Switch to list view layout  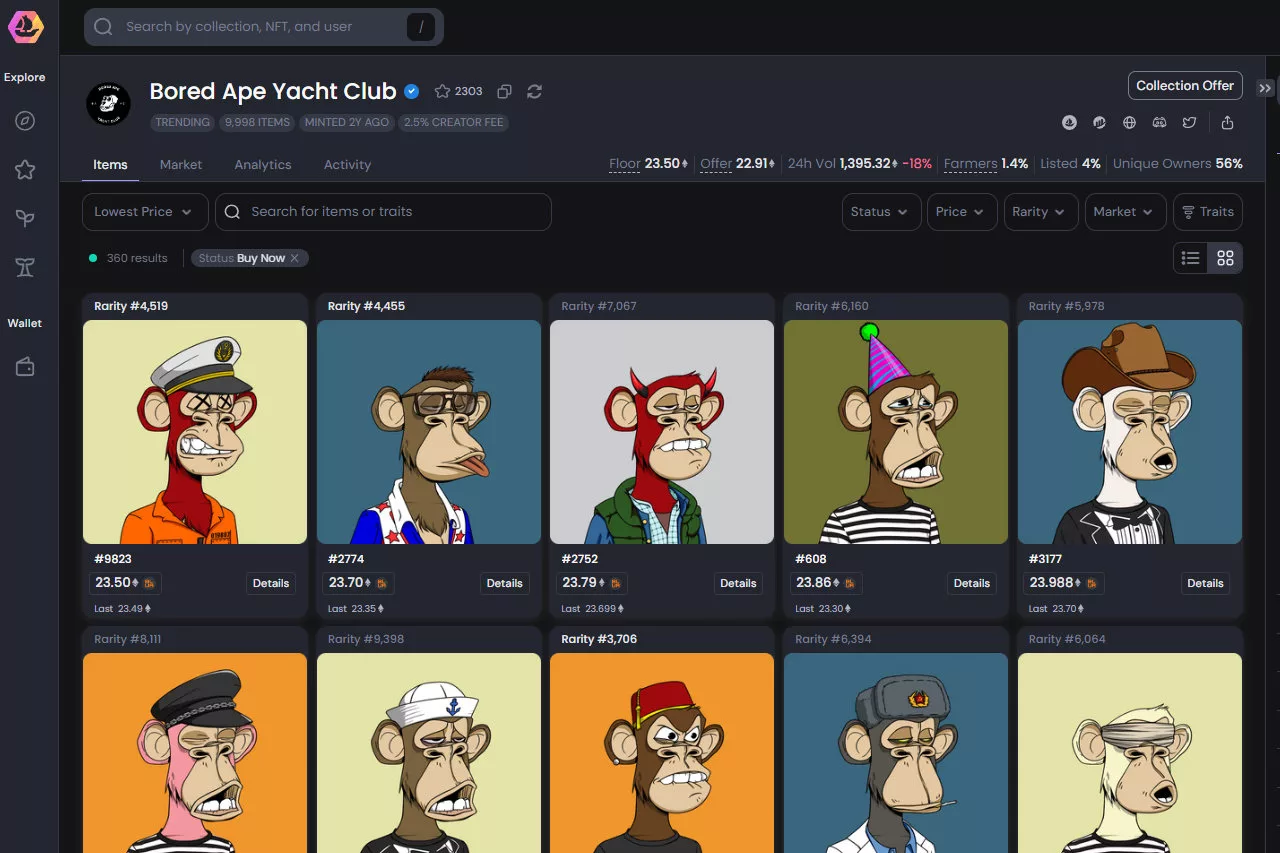click(1190, 258)
